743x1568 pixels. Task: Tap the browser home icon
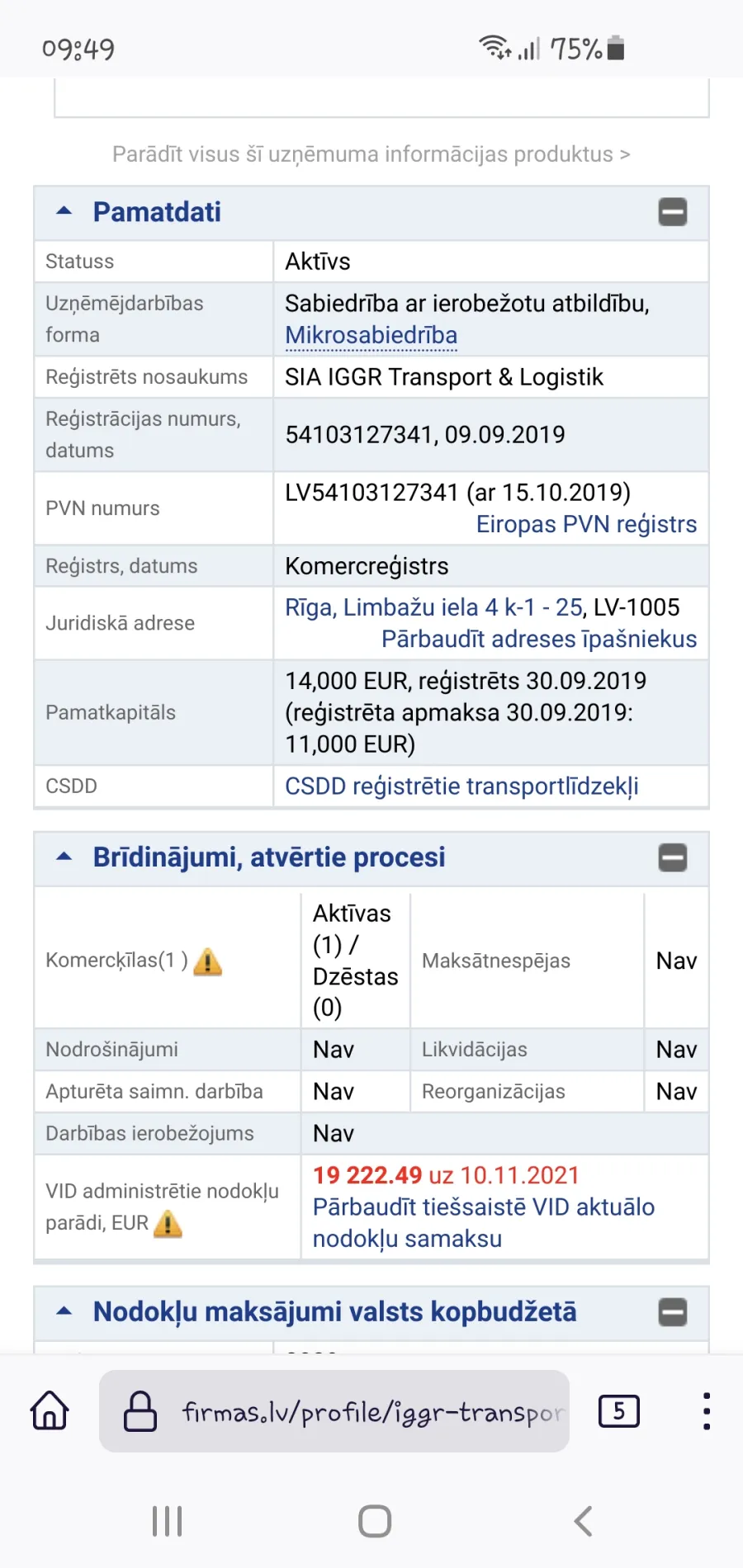pos(50,1410)
